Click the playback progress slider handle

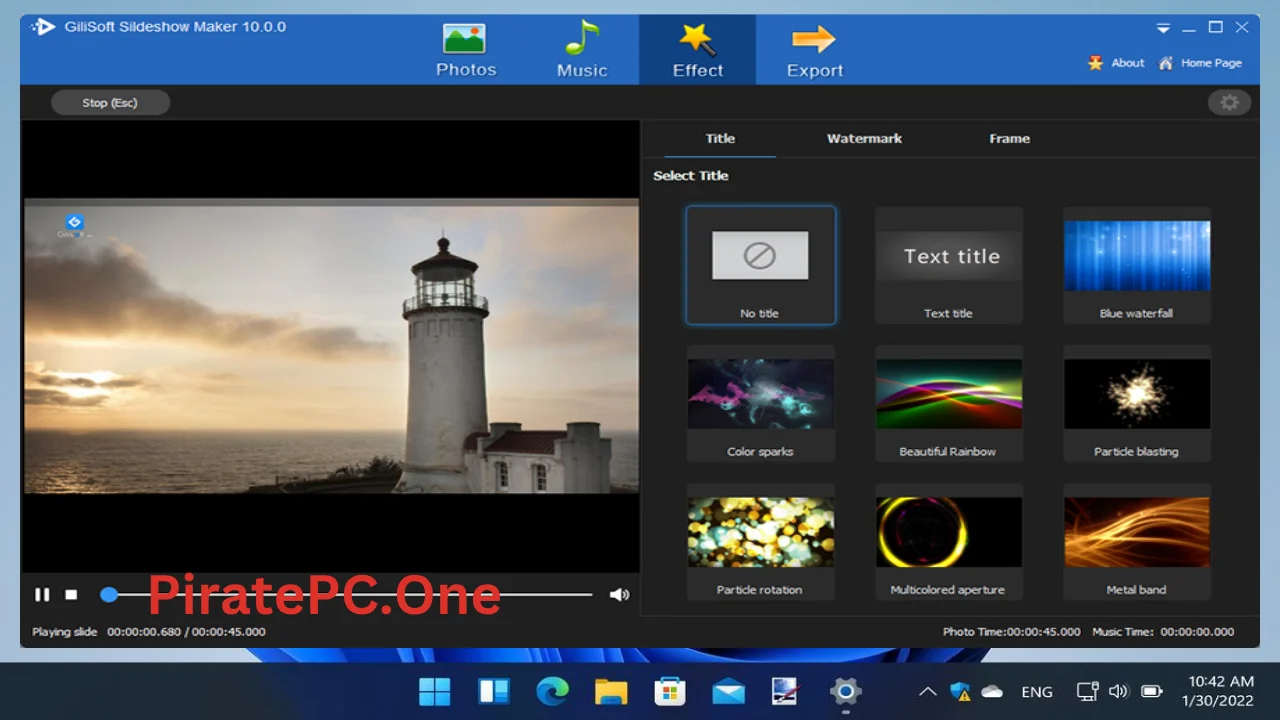pos(109,594)
